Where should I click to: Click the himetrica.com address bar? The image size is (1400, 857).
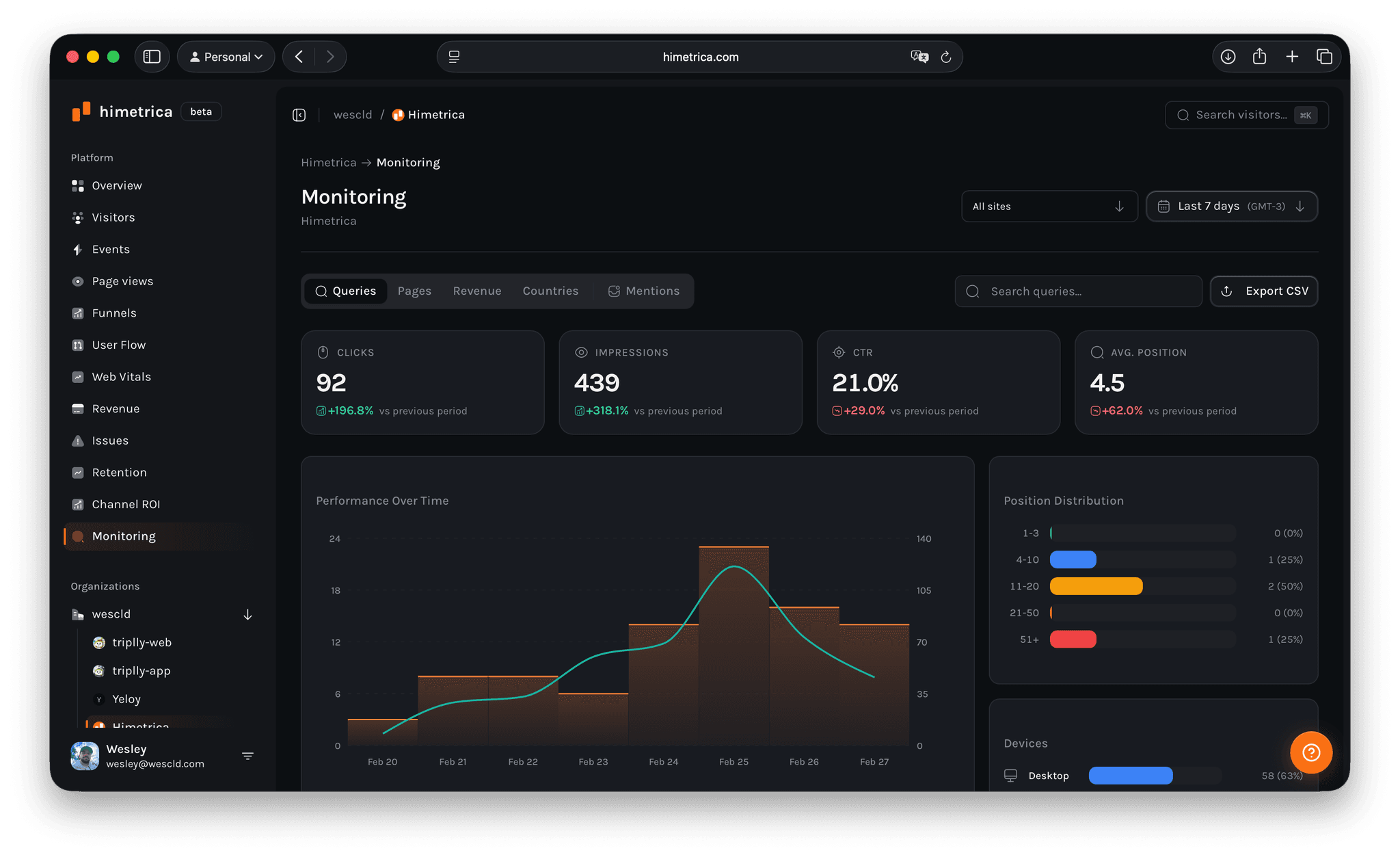pyautogui.click(x=700, y=57)
